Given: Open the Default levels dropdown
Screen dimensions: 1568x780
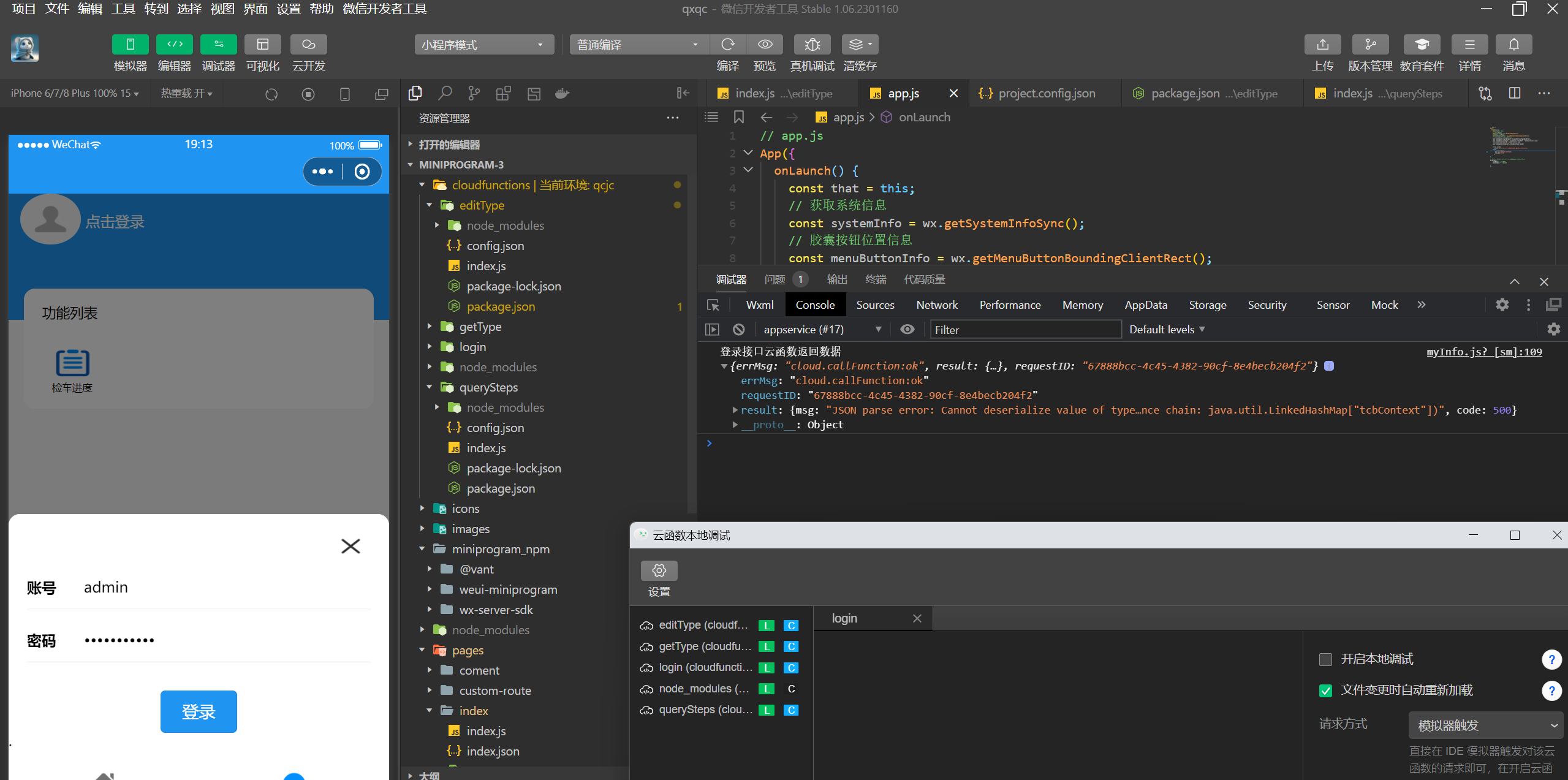Looking at the screenshot, I should pyautogui.click(x=1167, y=330).
